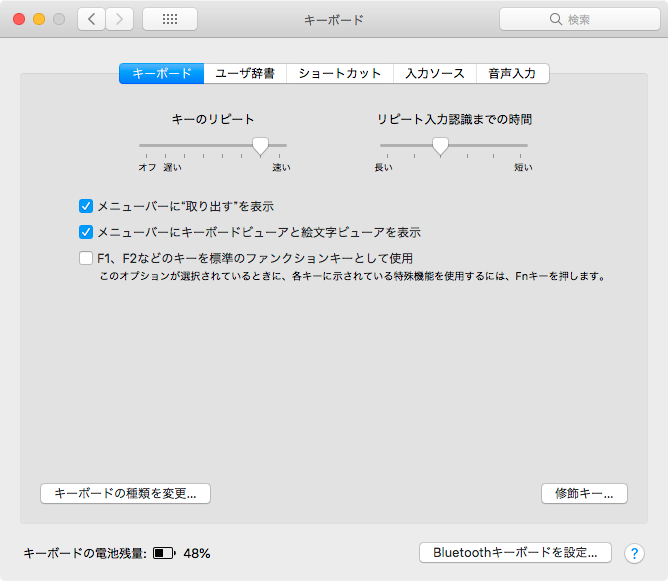The width and height of the screenshot is (668, 581).
Task: Click the magnifier icon in search field
Action: point(556,20)
